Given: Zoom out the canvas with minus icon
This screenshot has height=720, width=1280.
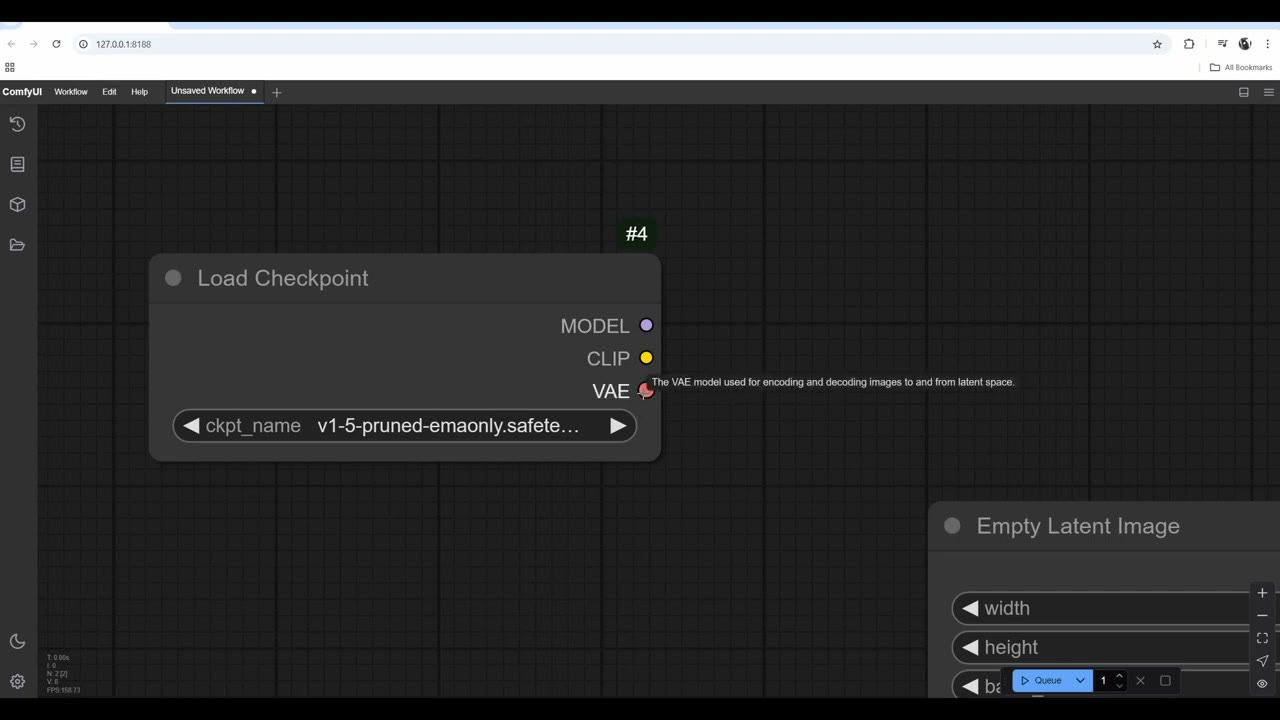Looking at the screenshot, I should click(x=1262, y=616).
